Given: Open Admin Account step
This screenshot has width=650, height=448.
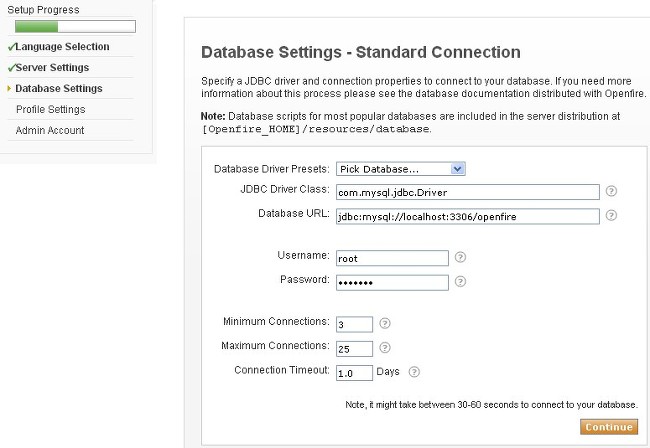Looking at the screenshot, I should coord(48,131).
